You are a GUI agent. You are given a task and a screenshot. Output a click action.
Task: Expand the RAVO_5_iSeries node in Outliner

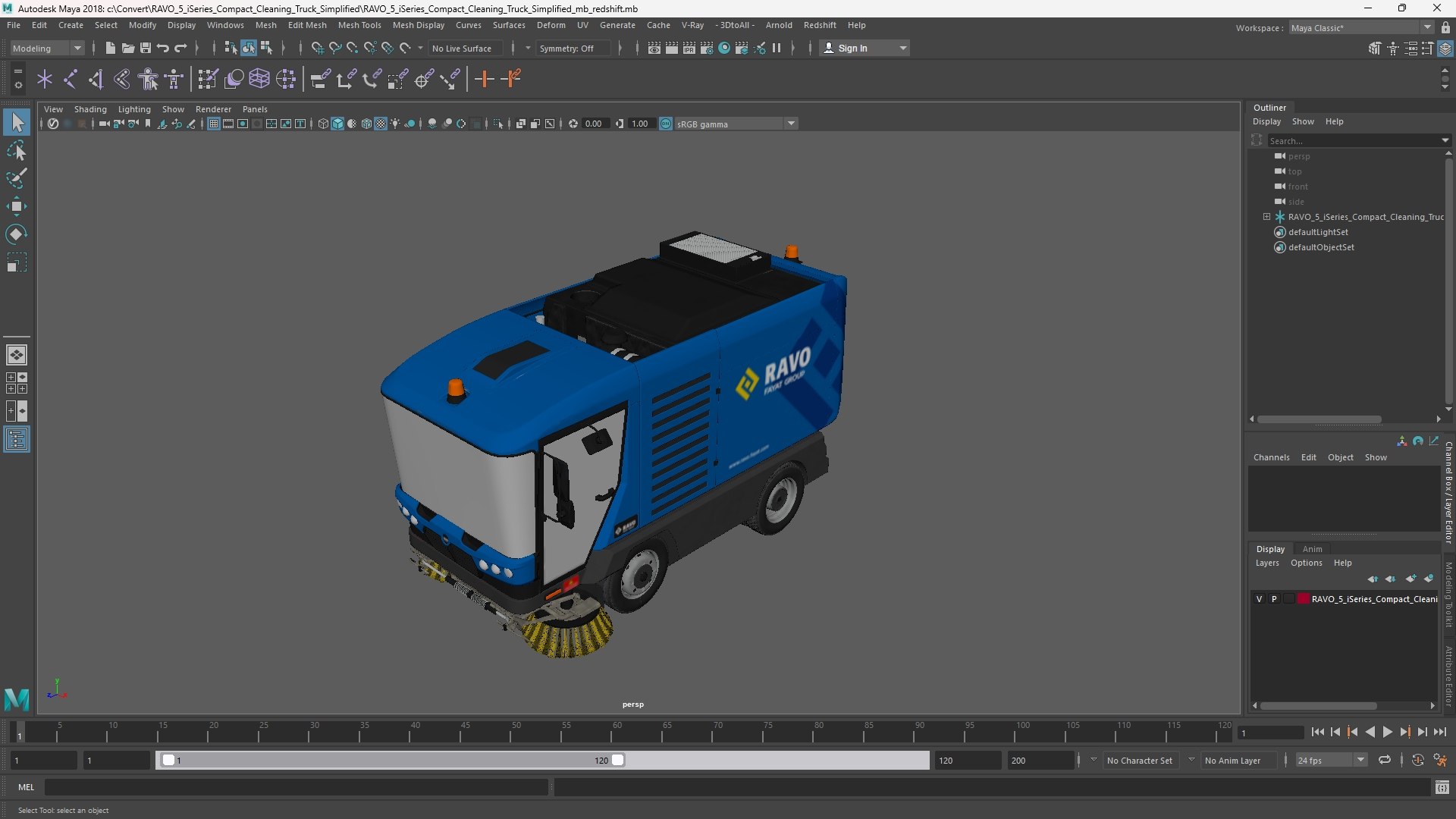pos(1266,217)
